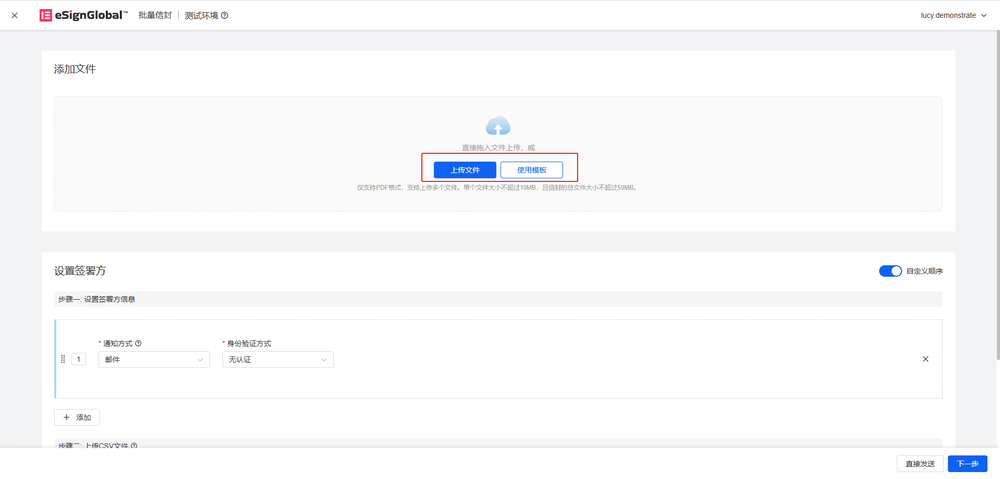Click the drag handle of signer 1

pos(63,359)
